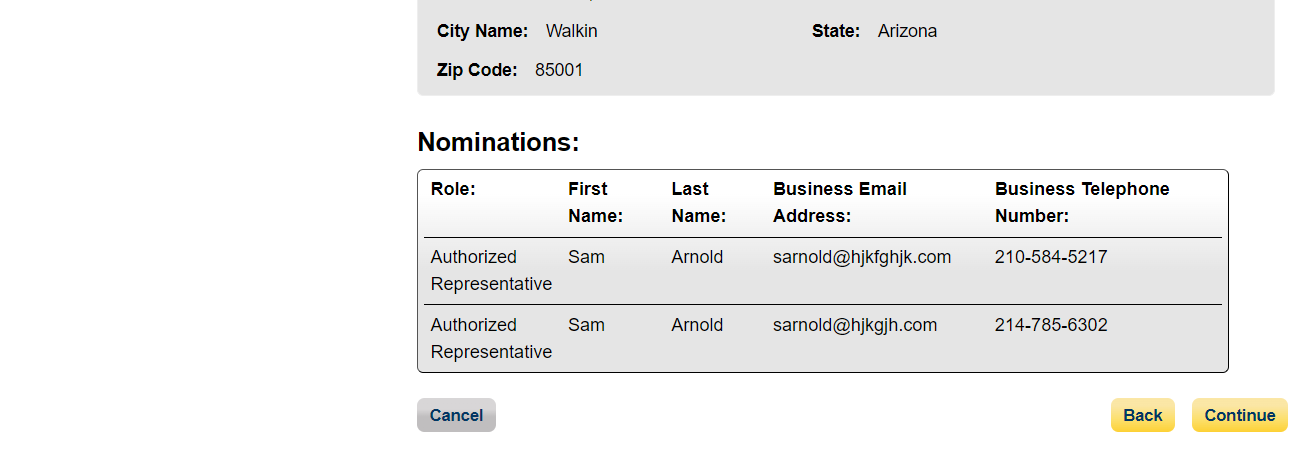This screenshot has width=1308, height=452.
Task: Click the City Name value Walkin
Action: (x=571, y=31)
